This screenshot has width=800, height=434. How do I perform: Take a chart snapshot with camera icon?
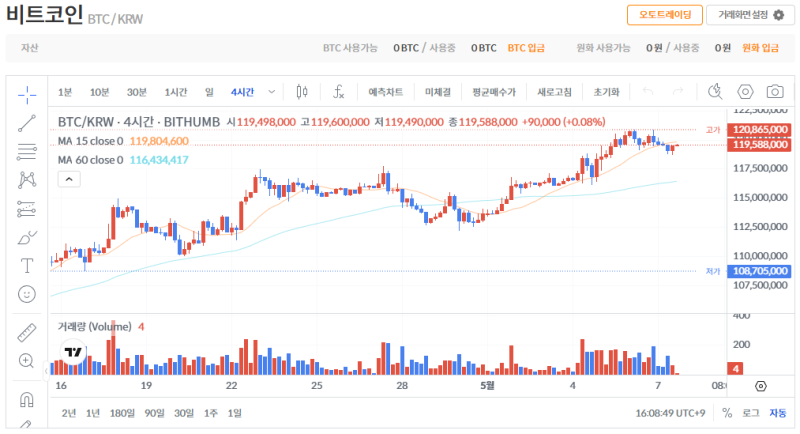pyautogui.click(x=775, y=92)
